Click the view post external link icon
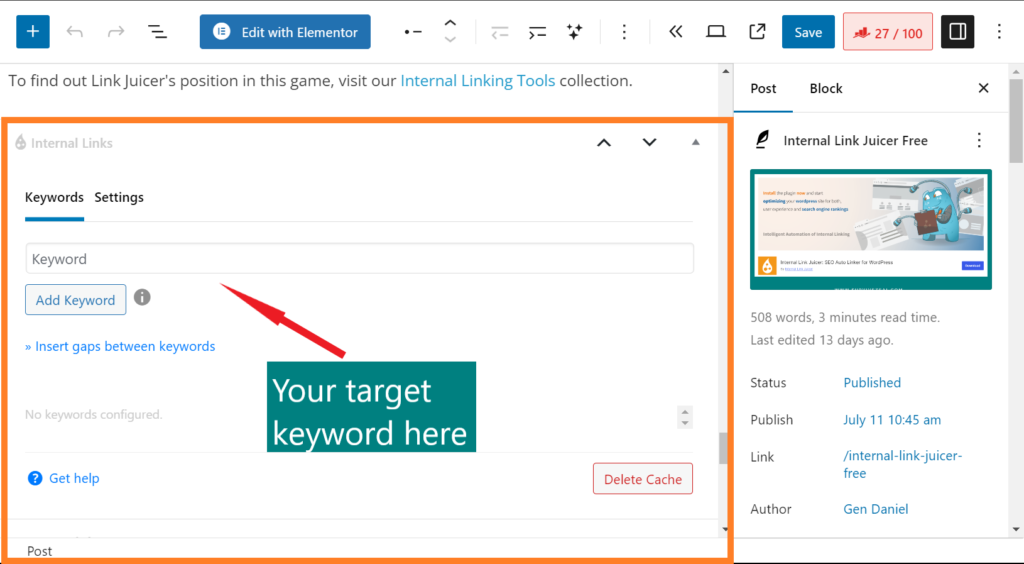The width and height of the screenshot is (1024, 564). [757, 32]
